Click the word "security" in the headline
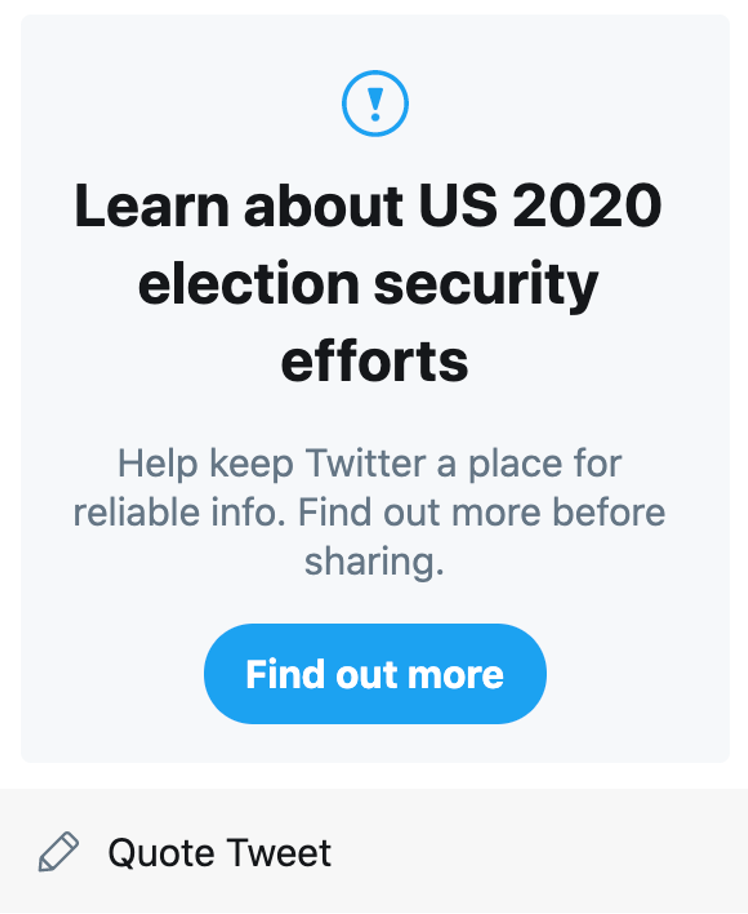 pos(486,284)
